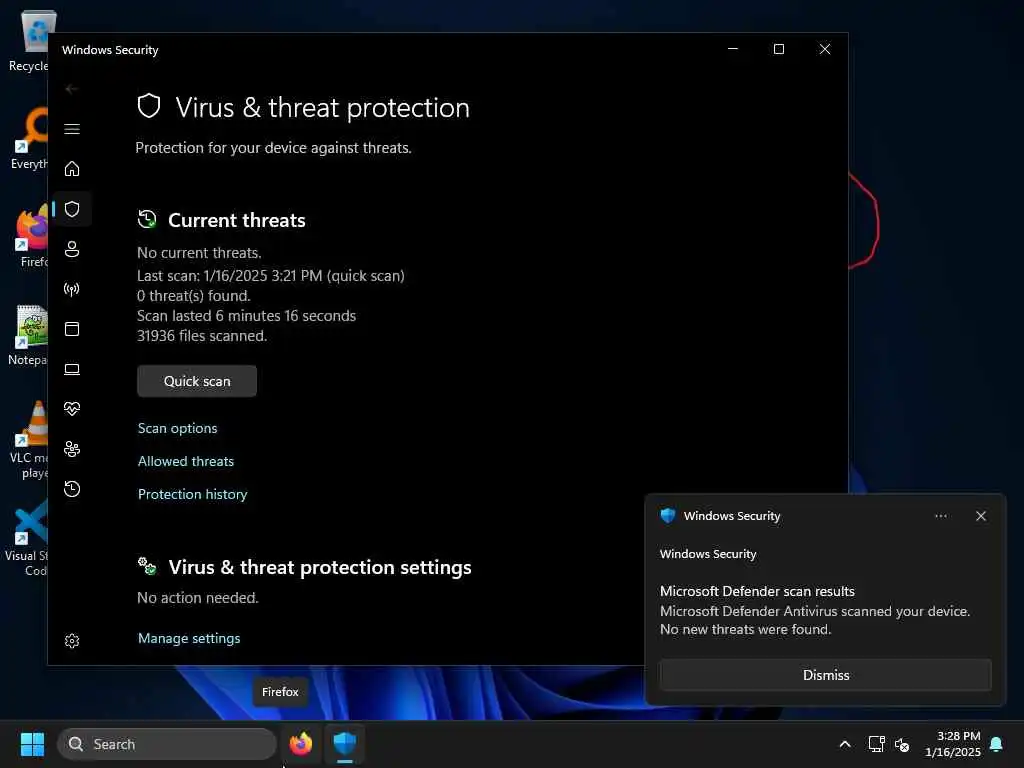The image size is (1024, 768).
Task: Close the Windows Security notification toast
Action: click(x=980, y=516)
